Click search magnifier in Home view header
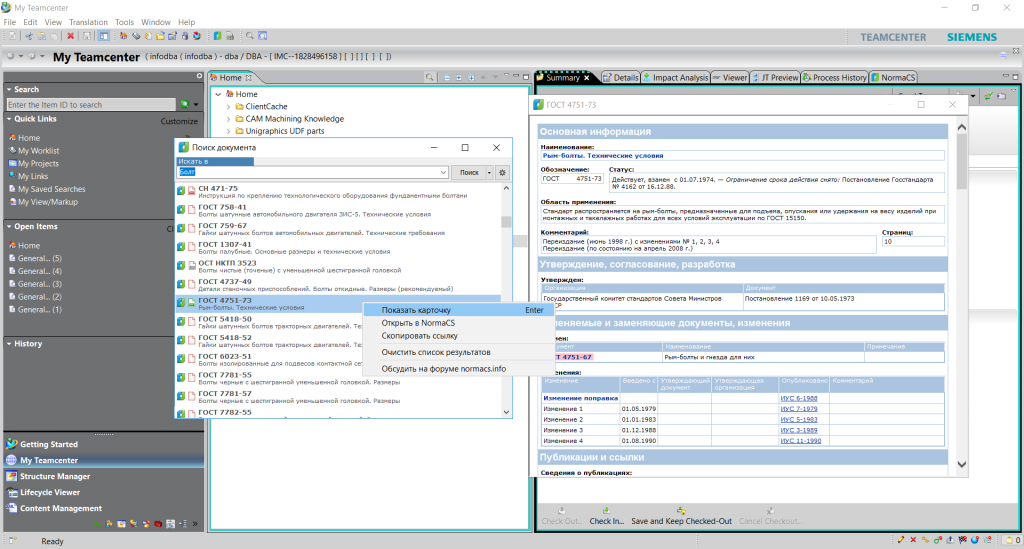Viewport: 1024px width, 549px height. pos(429,77)
